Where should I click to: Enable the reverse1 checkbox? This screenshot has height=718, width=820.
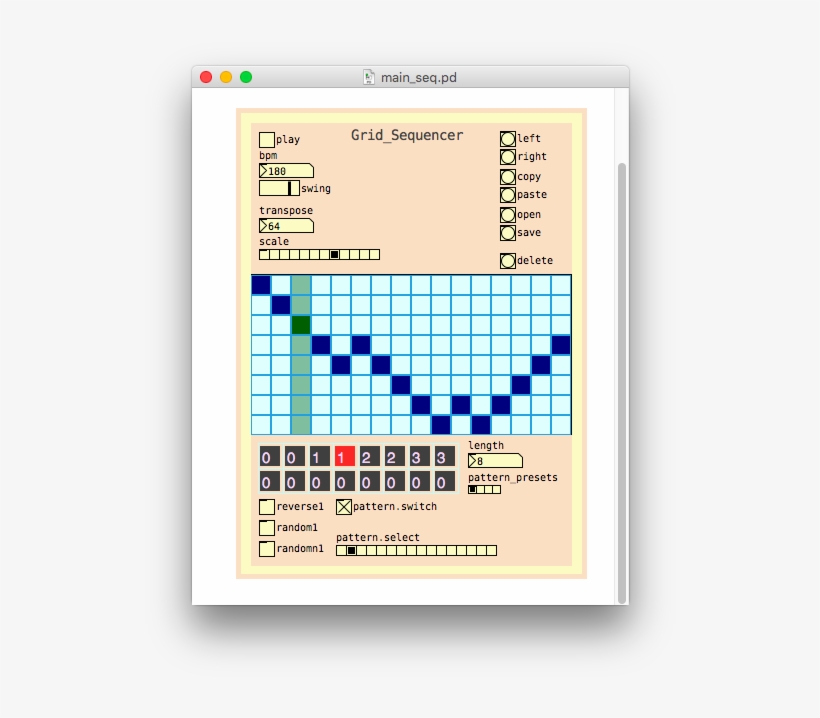coord(267,507)
